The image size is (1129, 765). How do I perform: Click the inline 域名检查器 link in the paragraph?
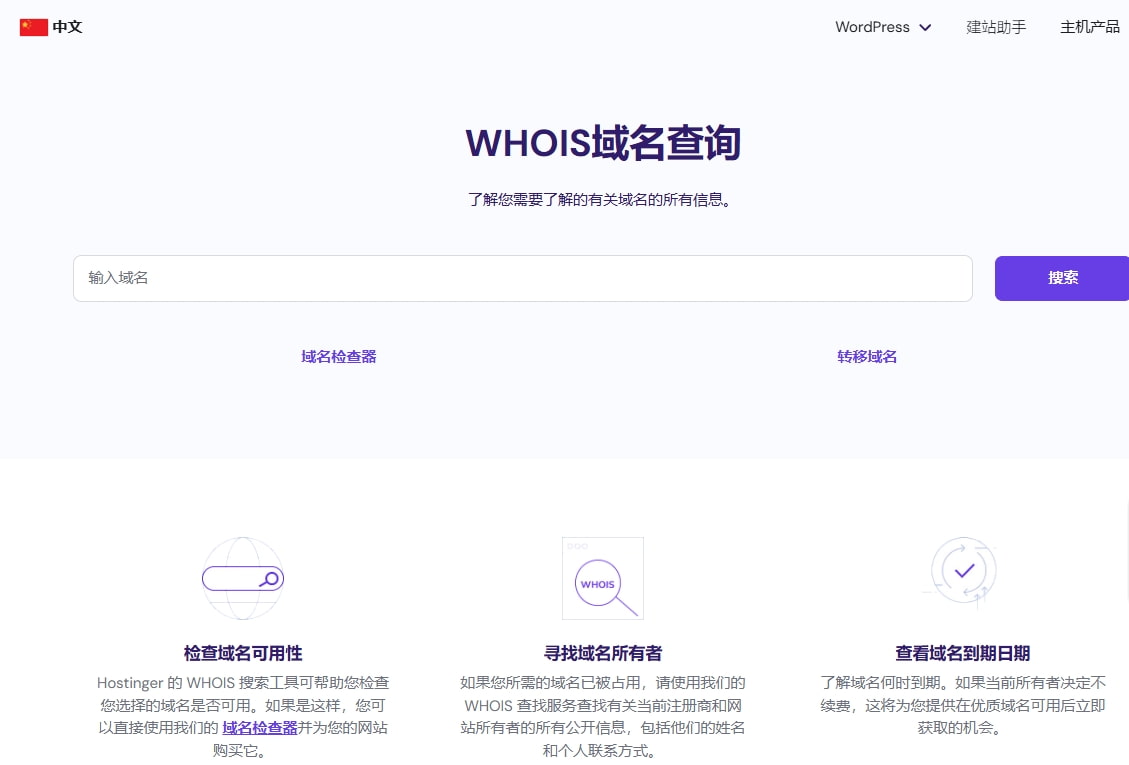(259, 728)
